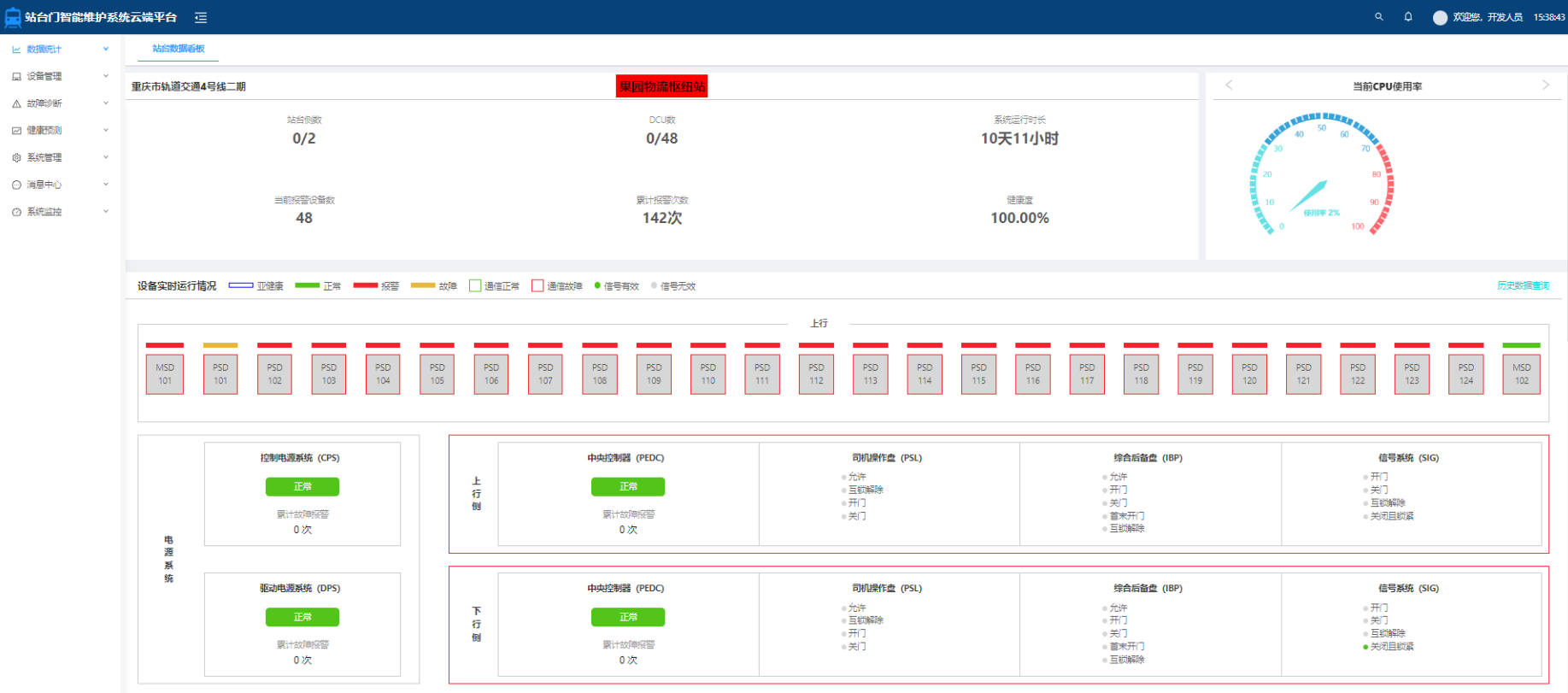Click 正常 button under 控制电源系统 (CPS)
Viewport: 1568px width, 693px height.
point(302,486)
